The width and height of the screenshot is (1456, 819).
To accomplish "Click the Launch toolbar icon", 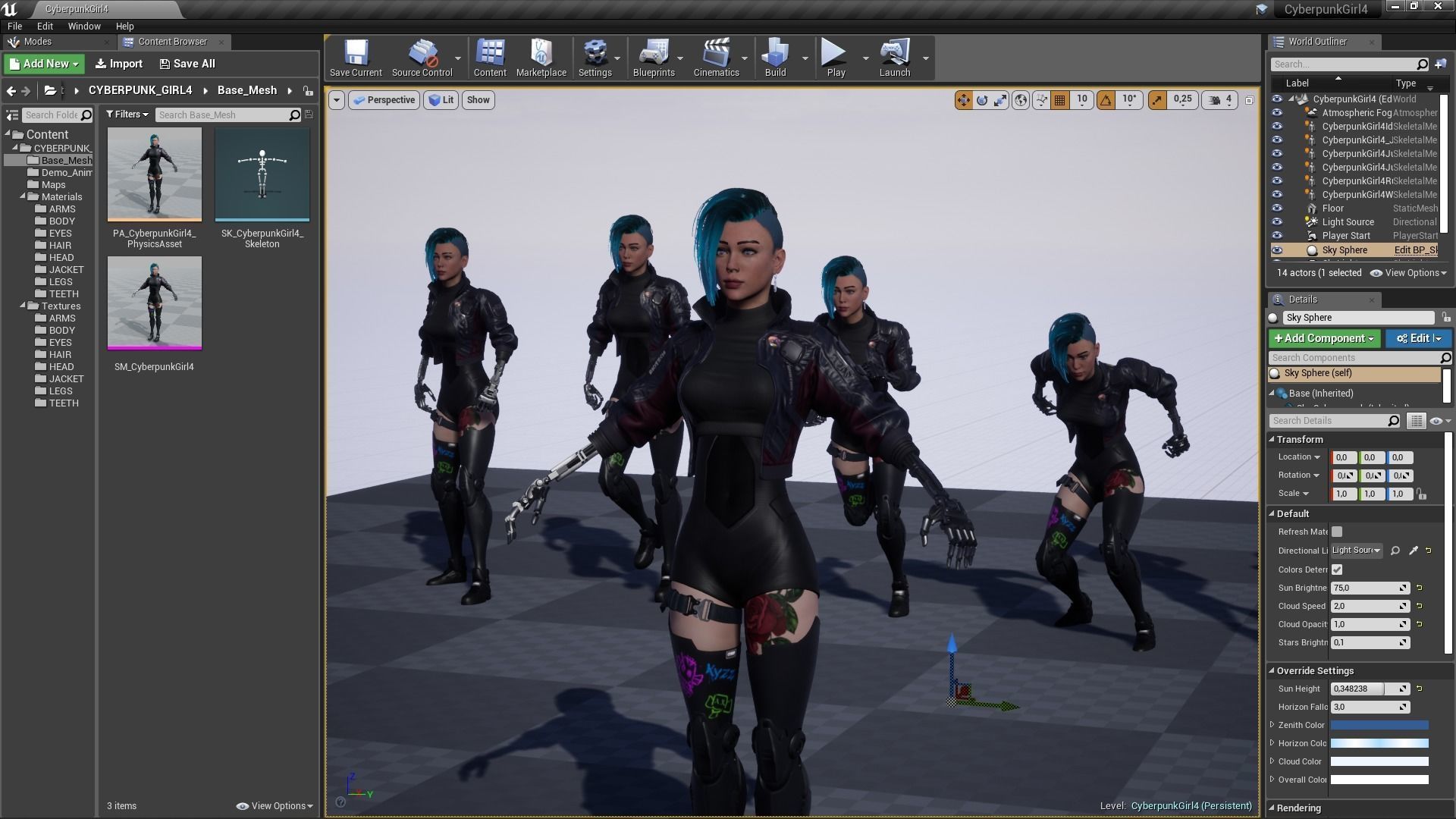I will [x=895, y=58].
